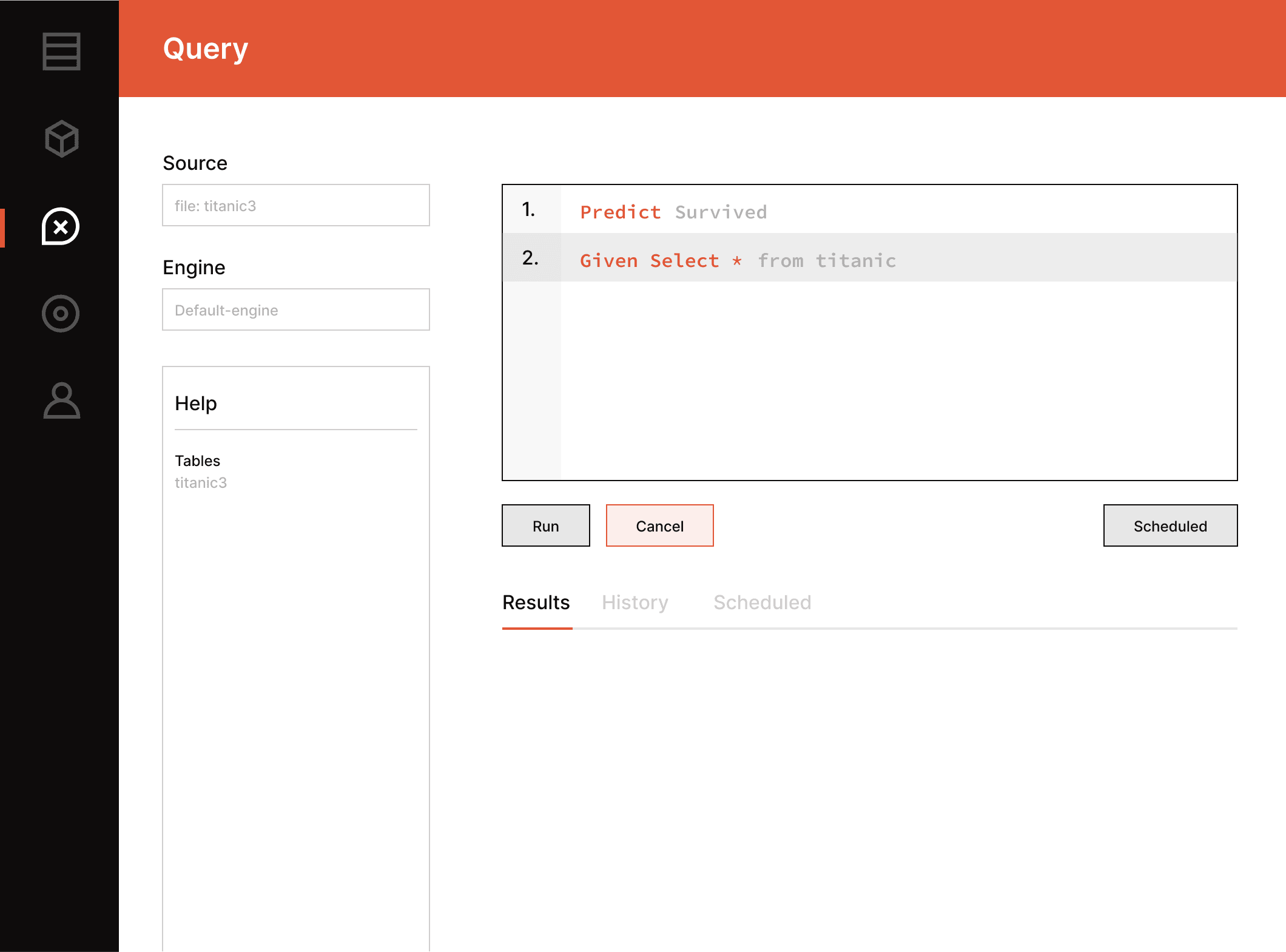1286x952 pixels.
Task: Switch to the History tab
Action: pyautogui.click(x=635, y=603)
